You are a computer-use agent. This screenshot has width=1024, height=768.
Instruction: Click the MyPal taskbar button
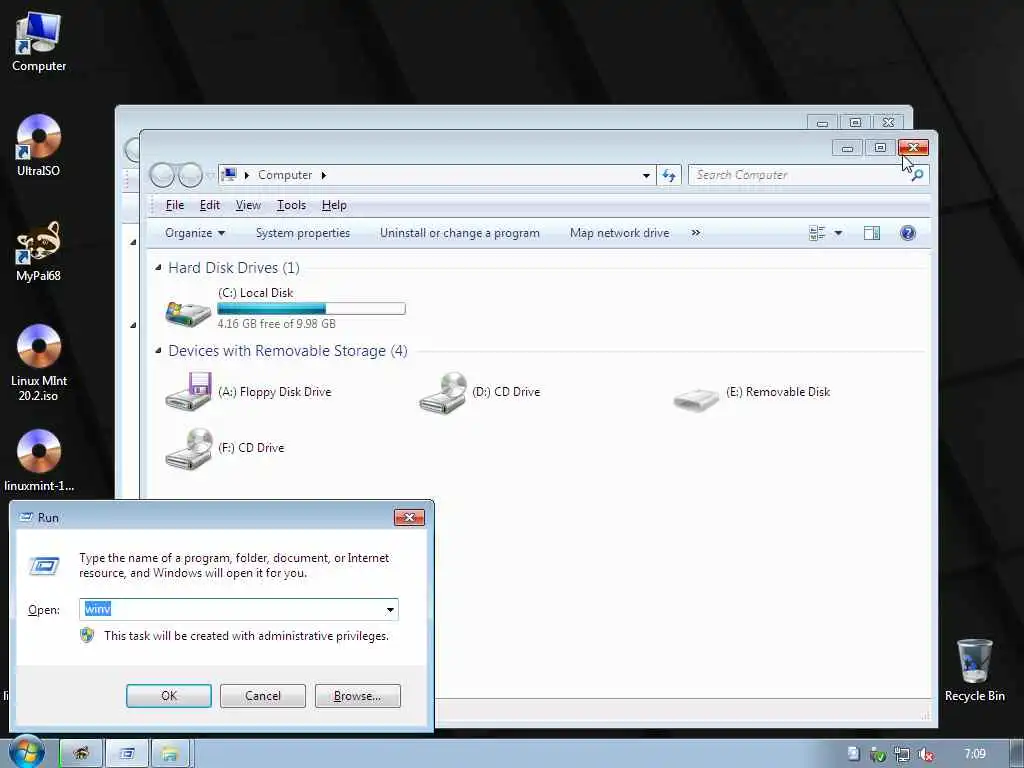82,754
